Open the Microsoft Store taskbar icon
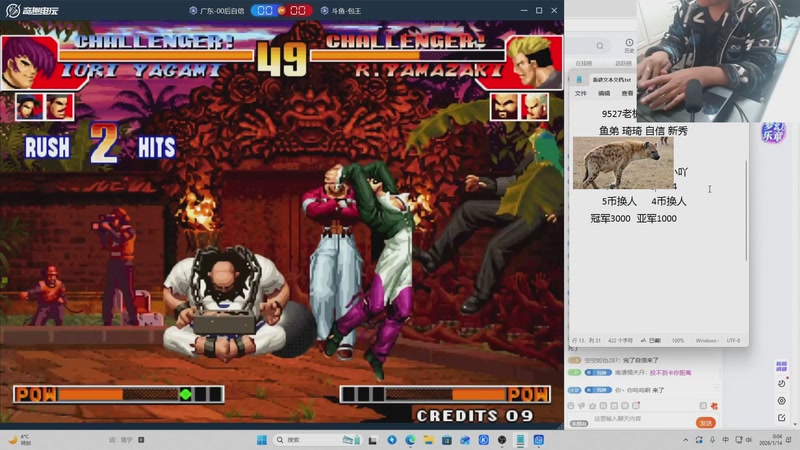This screenshot has width=800, height=450. (447, 440)
